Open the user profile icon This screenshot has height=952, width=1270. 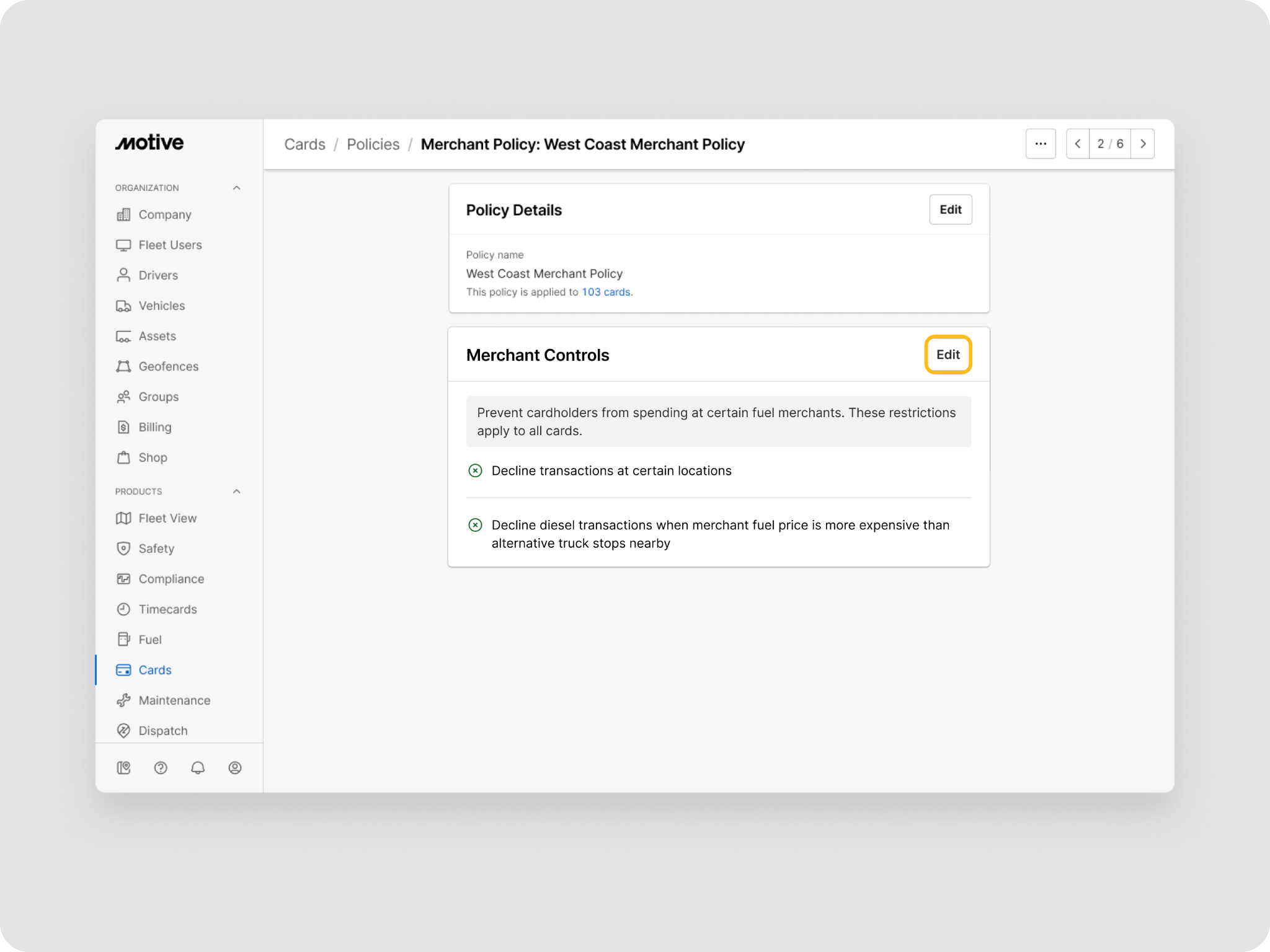click(x=235, y=768)
